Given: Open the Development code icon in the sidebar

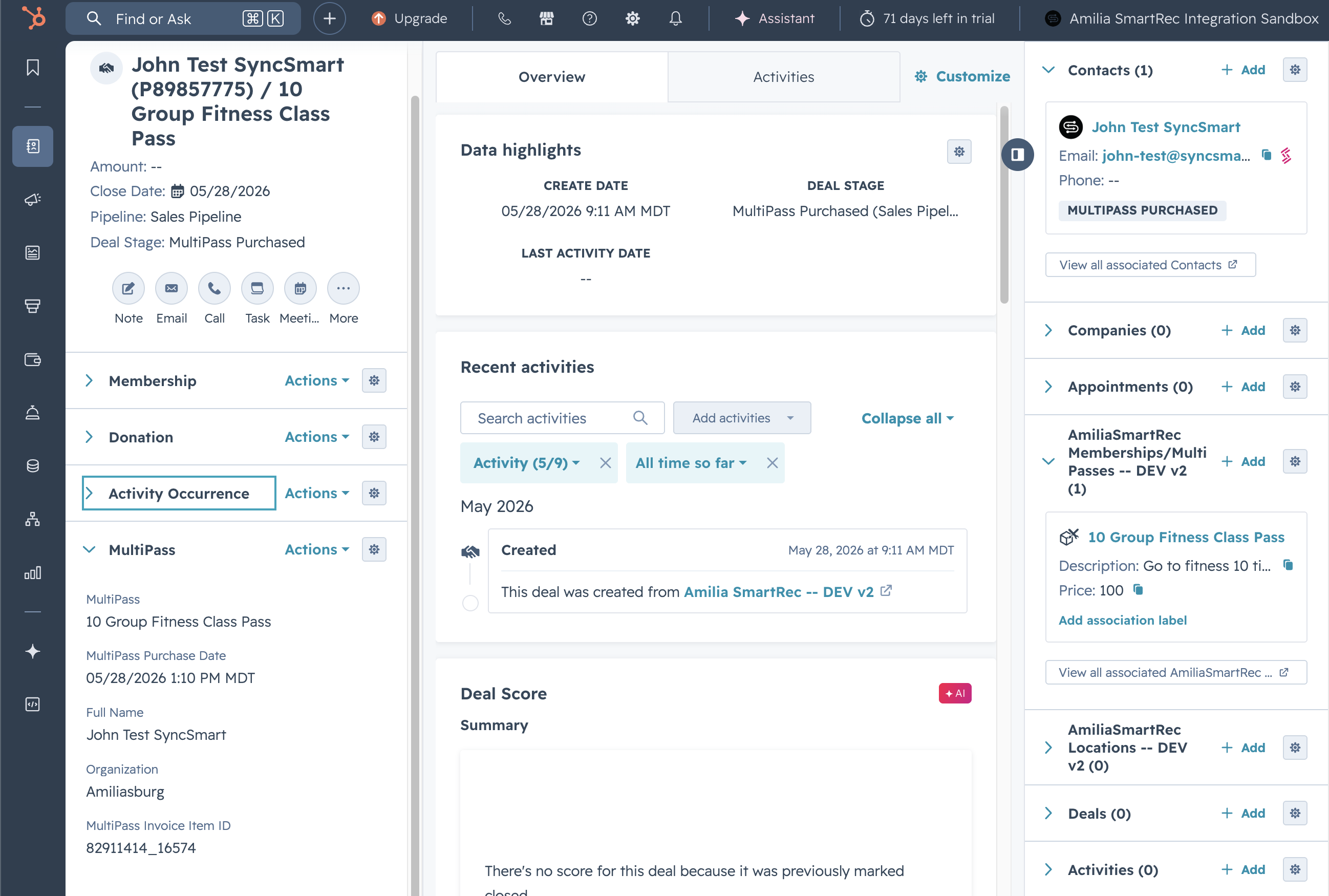Looking at the screenshot, I should click(x=33, y=704).
